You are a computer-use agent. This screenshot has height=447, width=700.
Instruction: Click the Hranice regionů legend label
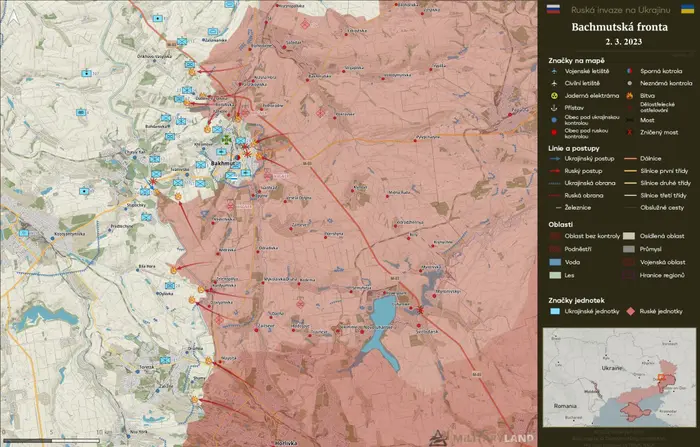[x=662, y=275]
